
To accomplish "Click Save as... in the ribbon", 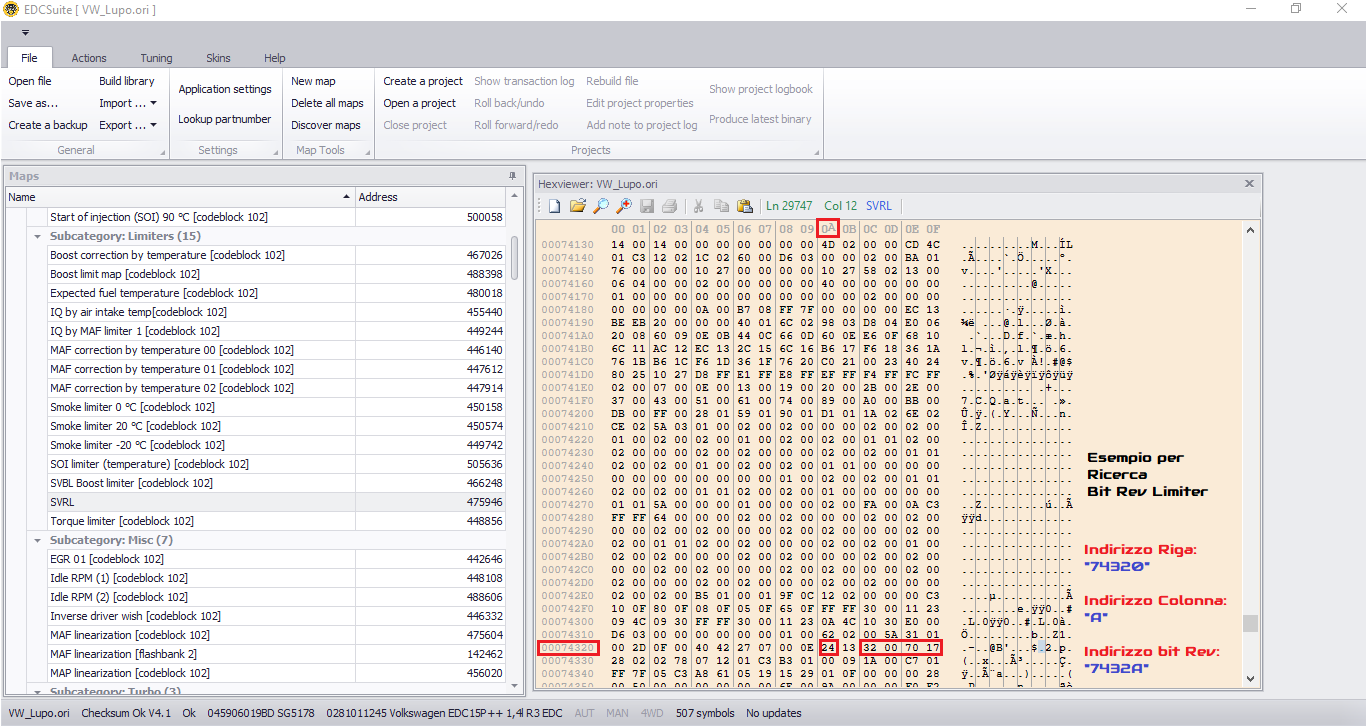I will (x=33, y=103).
